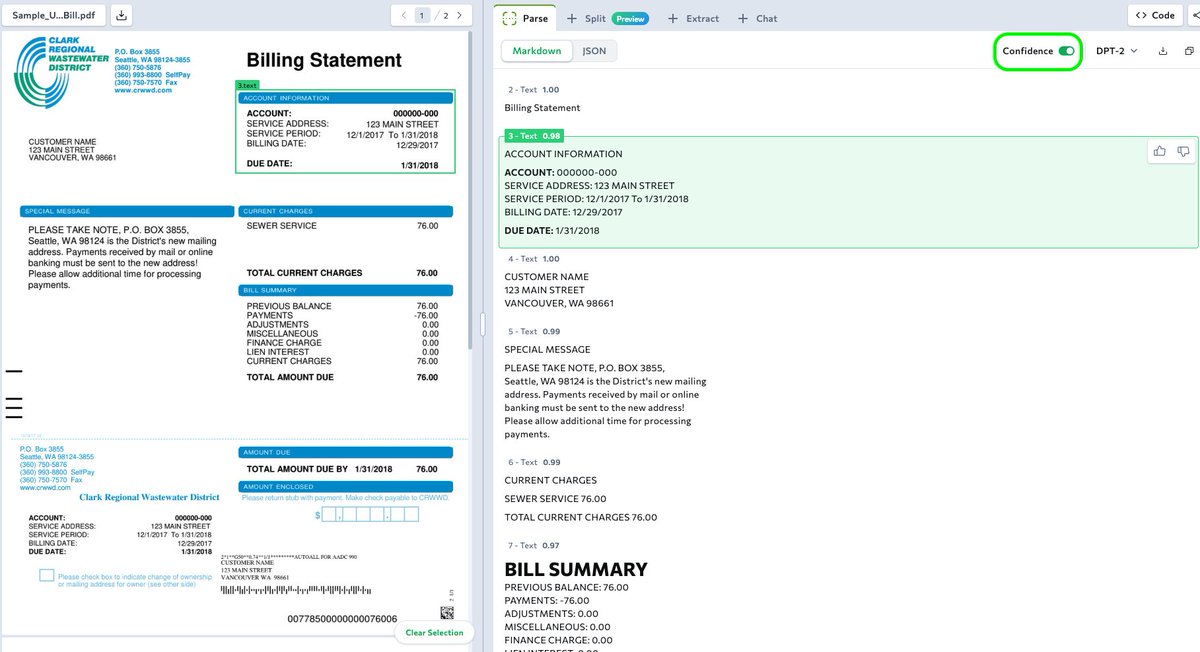Image resolution: width=1200 pixels, height=652 pixels.
Task: Download the parsed output
Action: coord(1163,51)
